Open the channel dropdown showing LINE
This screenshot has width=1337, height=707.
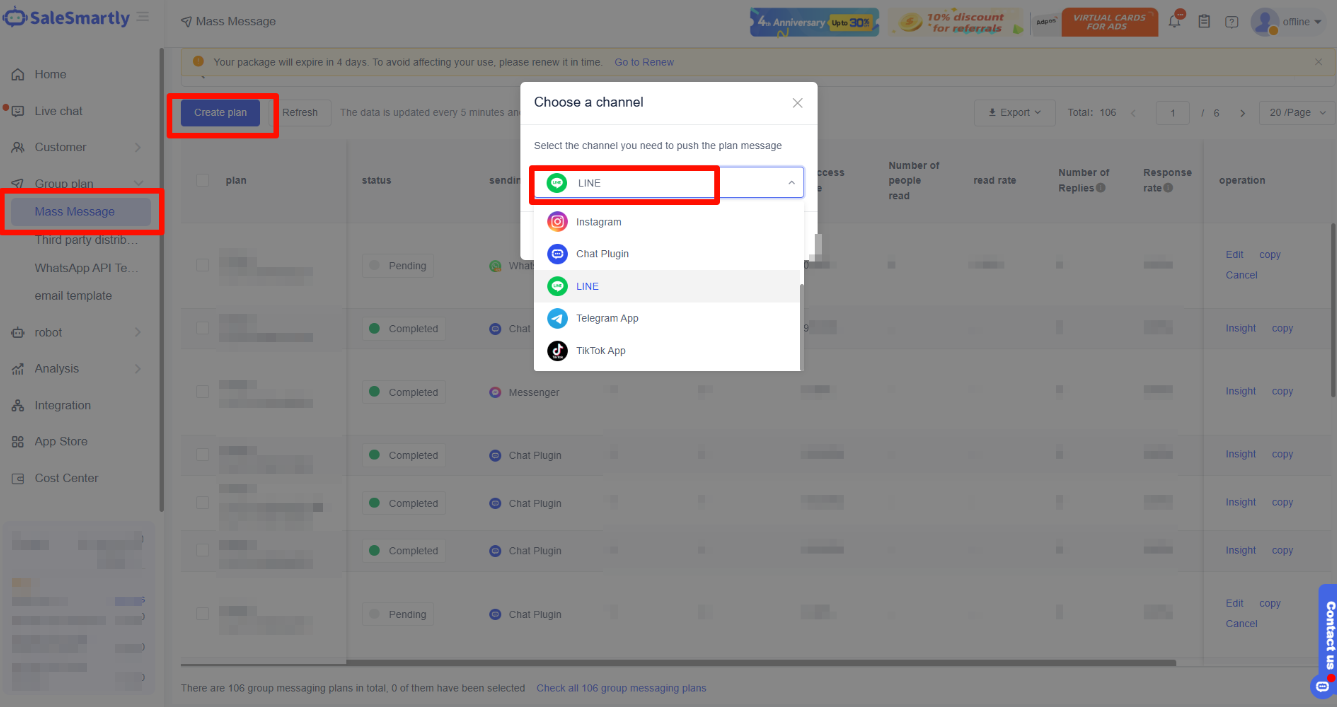coord(667,183)
